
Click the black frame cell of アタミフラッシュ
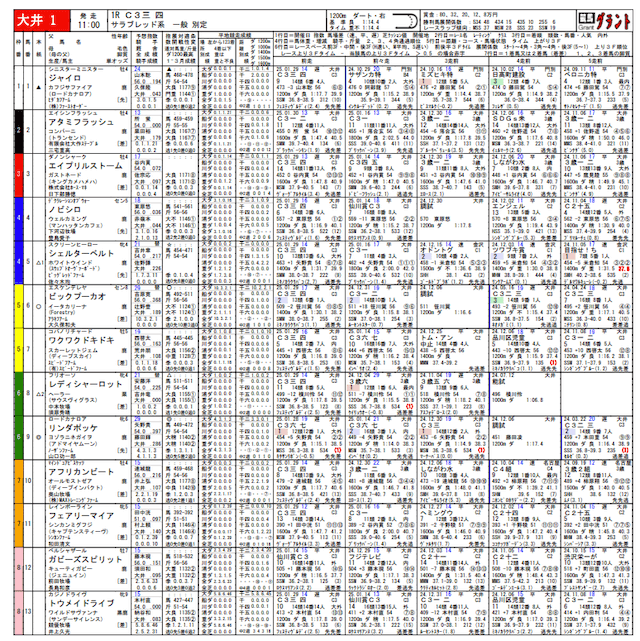point(18,131)
